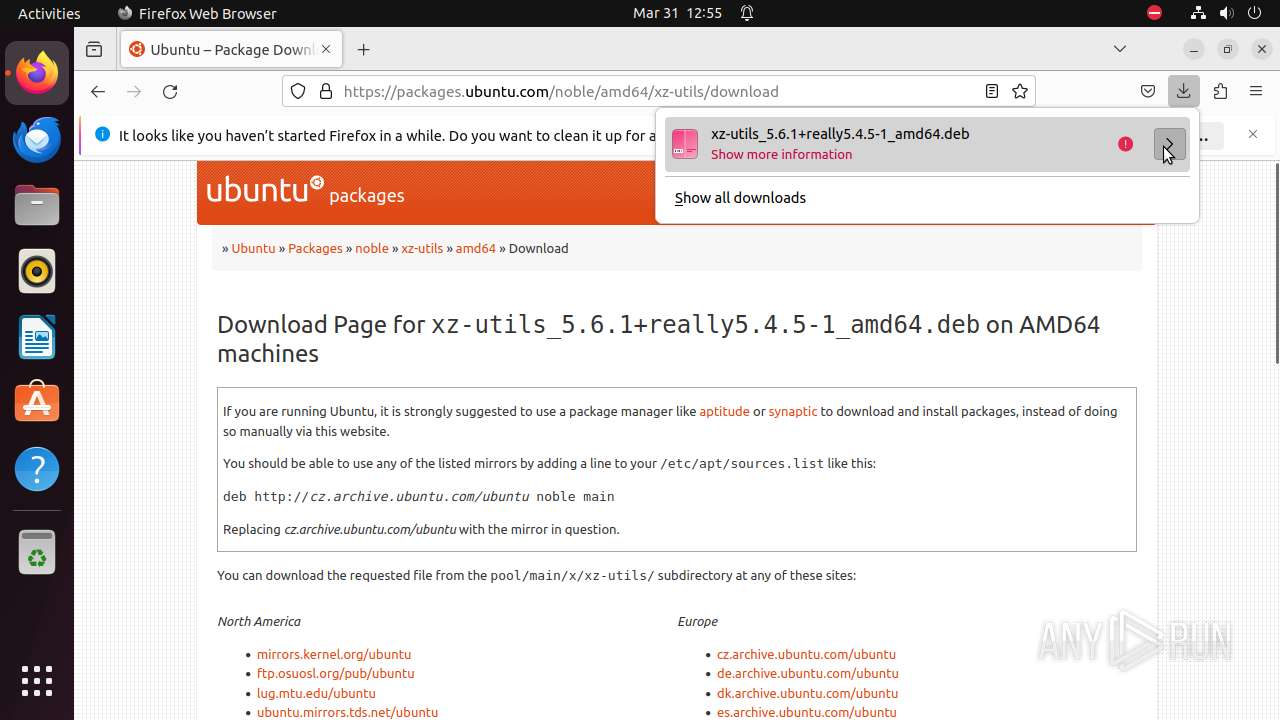The width and height of the screenshot is (1280, 720).
Task: Download from lug.mtu.edu/ubuntu mirror
Action: pyautogui.click(x=316, y=693)
